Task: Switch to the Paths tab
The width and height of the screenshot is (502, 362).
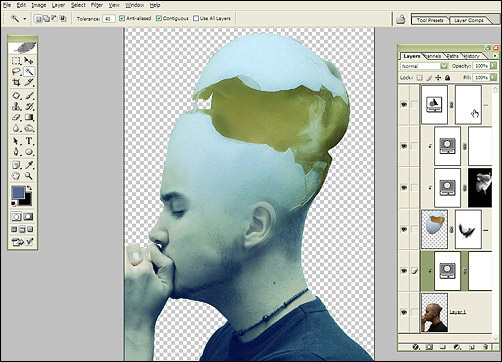Action: 452,56
